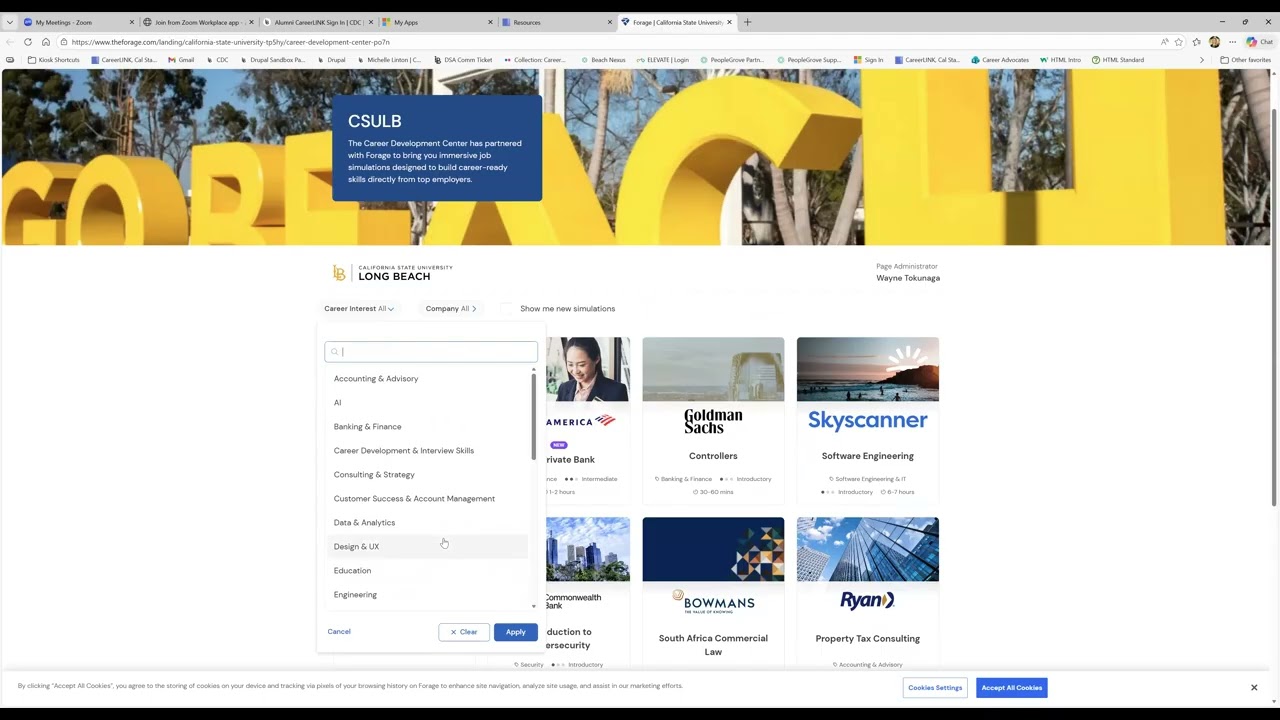Select Engineering in the list
Screen dimensions: 1280x720
pyautogui.click(x=427, y=595)
